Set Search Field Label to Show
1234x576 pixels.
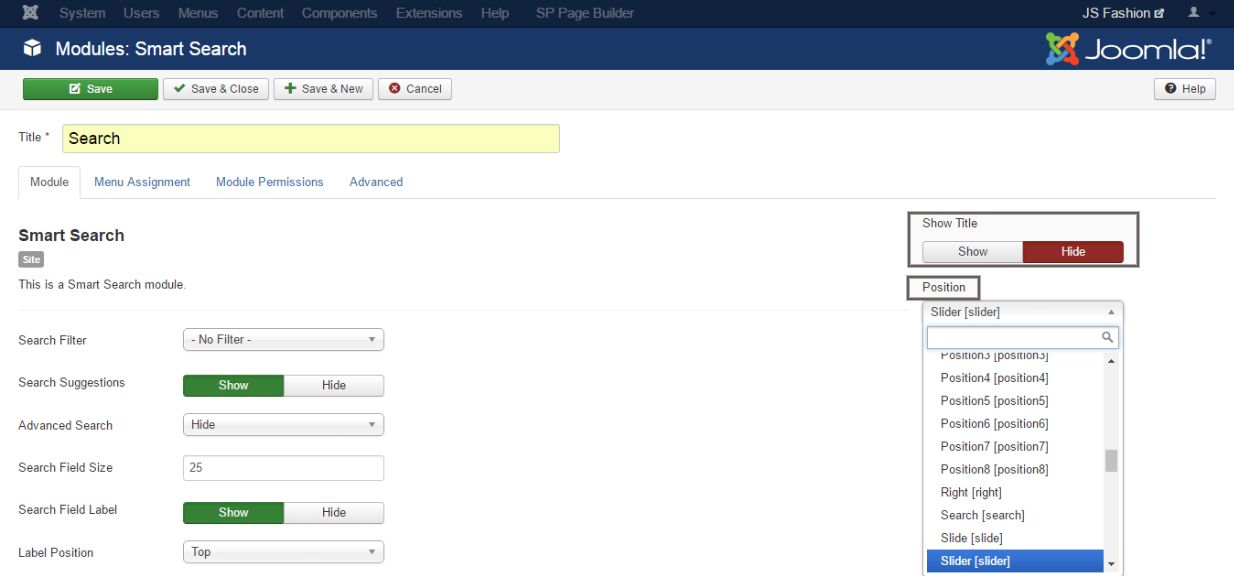(233, 512)
